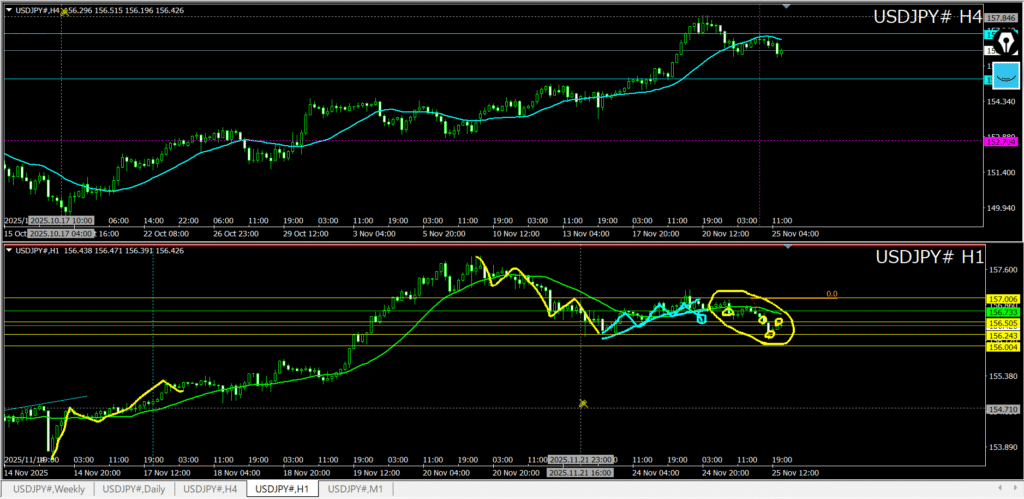Screen dimensions: 1024x499
Task: Open the USDJPY#,H1 chart title dropdown arrow
Action: [x=8, y=250]
